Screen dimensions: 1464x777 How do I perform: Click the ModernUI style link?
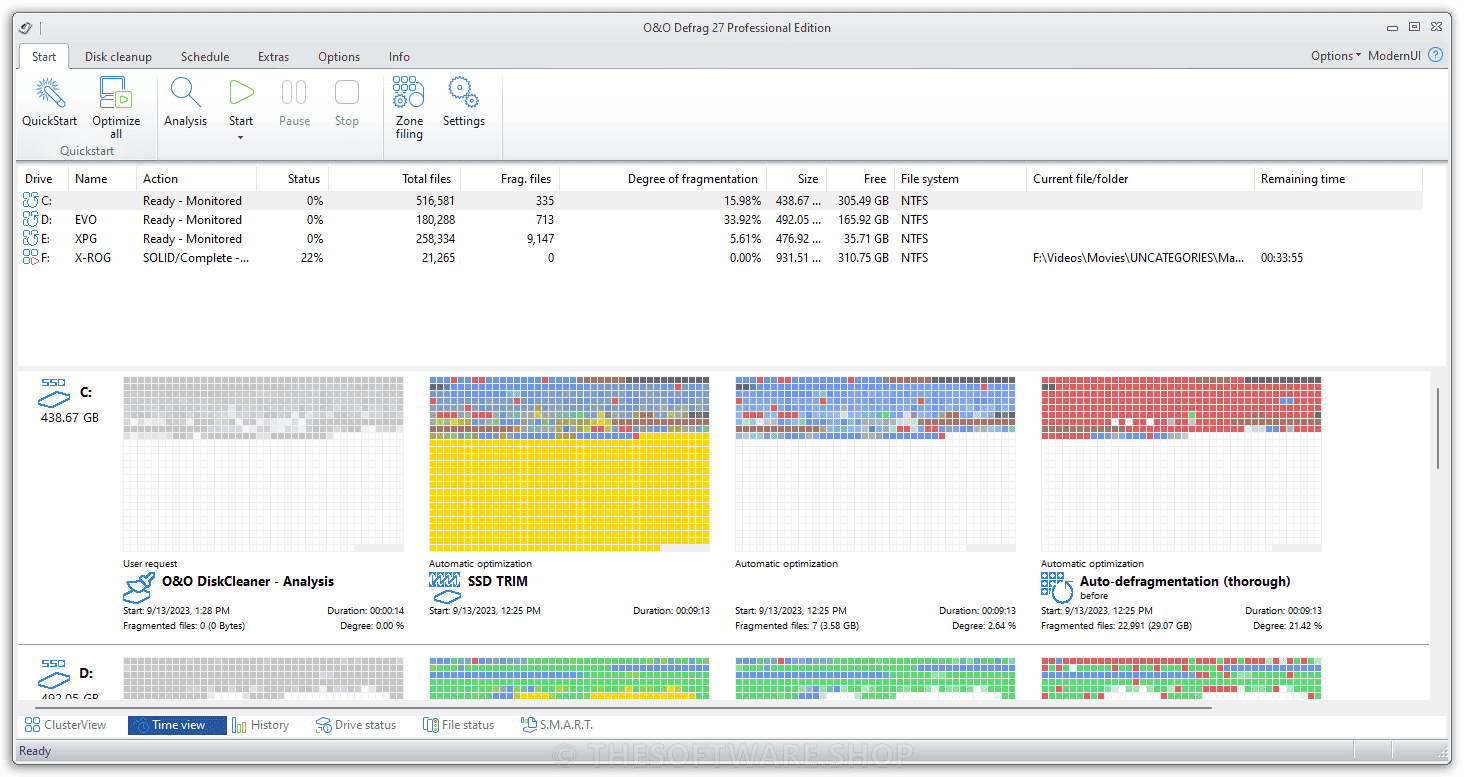[1394, 56]
